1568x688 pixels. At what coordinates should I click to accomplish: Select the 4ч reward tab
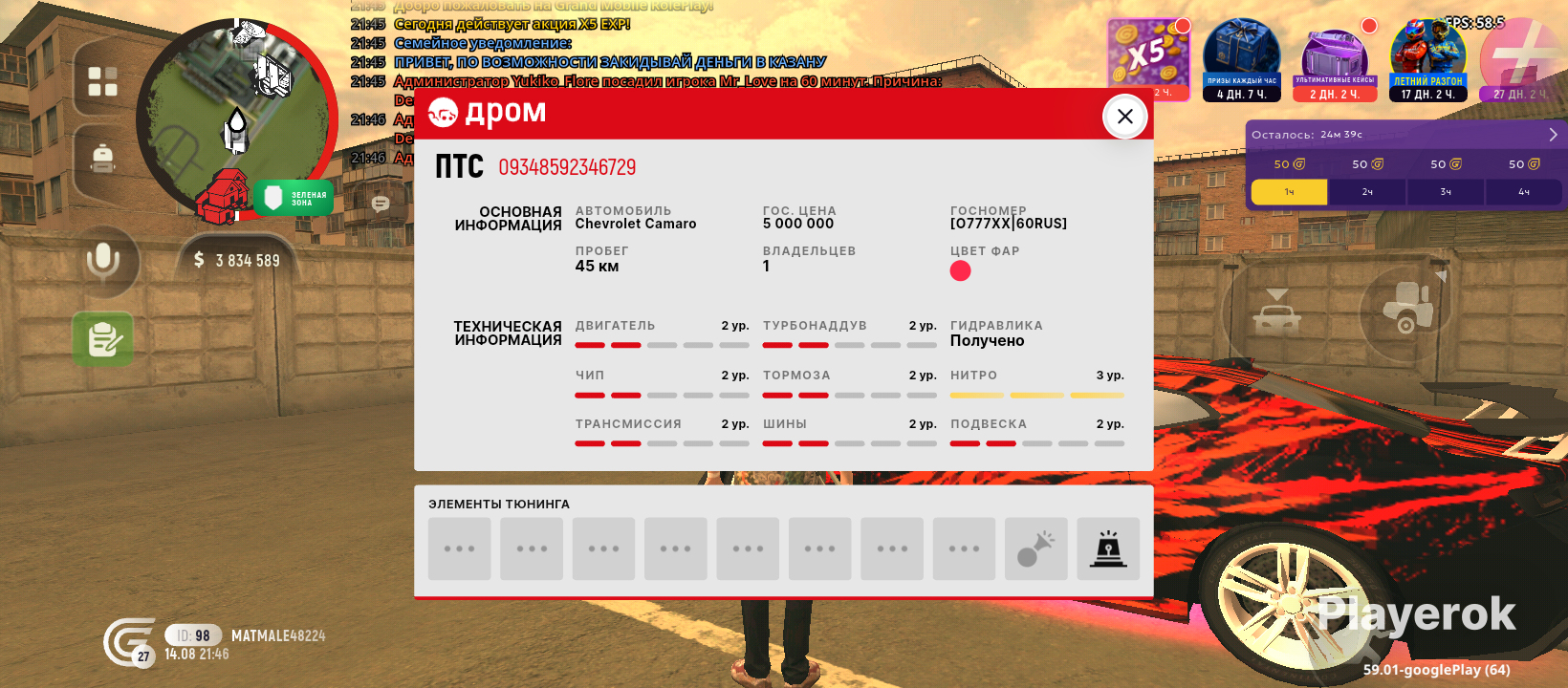1524,192
